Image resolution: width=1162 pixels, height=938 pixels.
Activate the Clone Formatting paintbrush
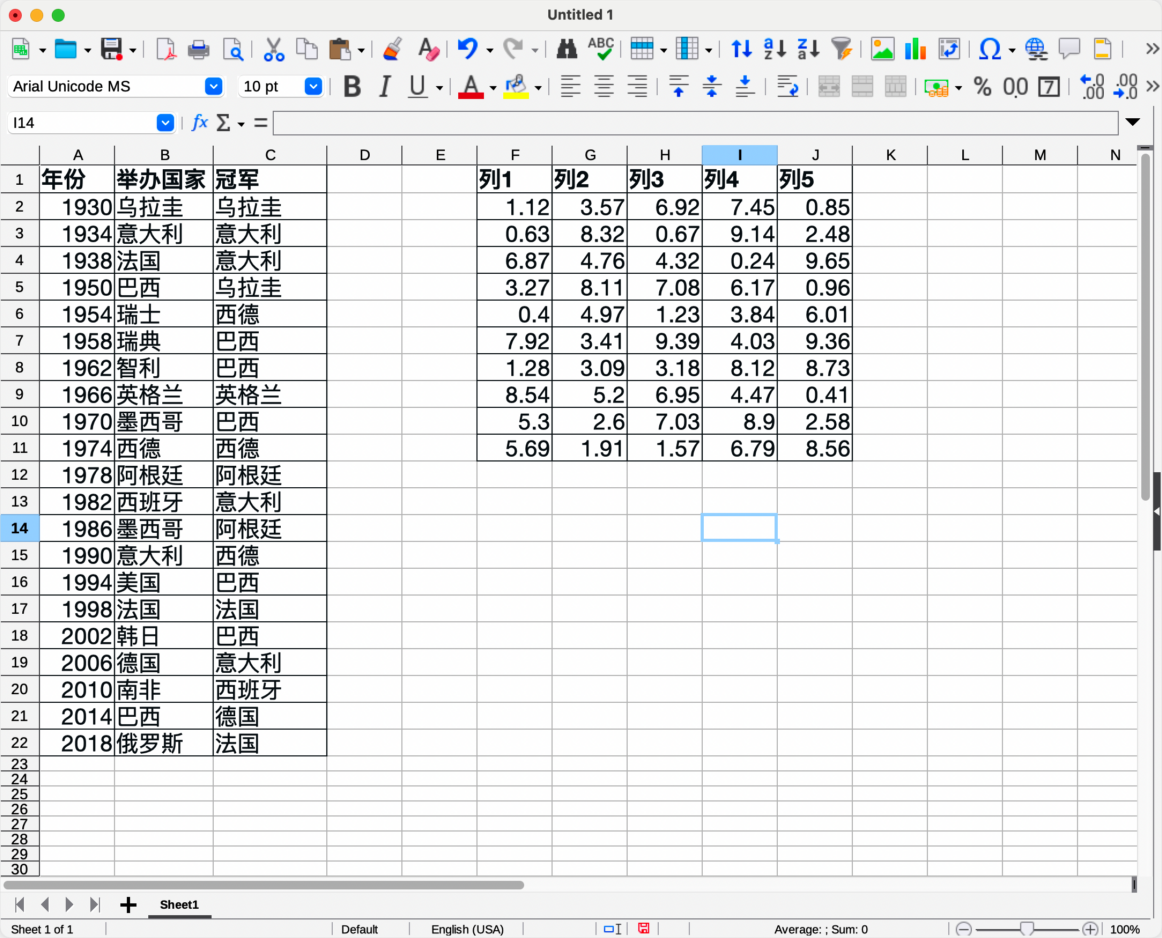(393, 50)
